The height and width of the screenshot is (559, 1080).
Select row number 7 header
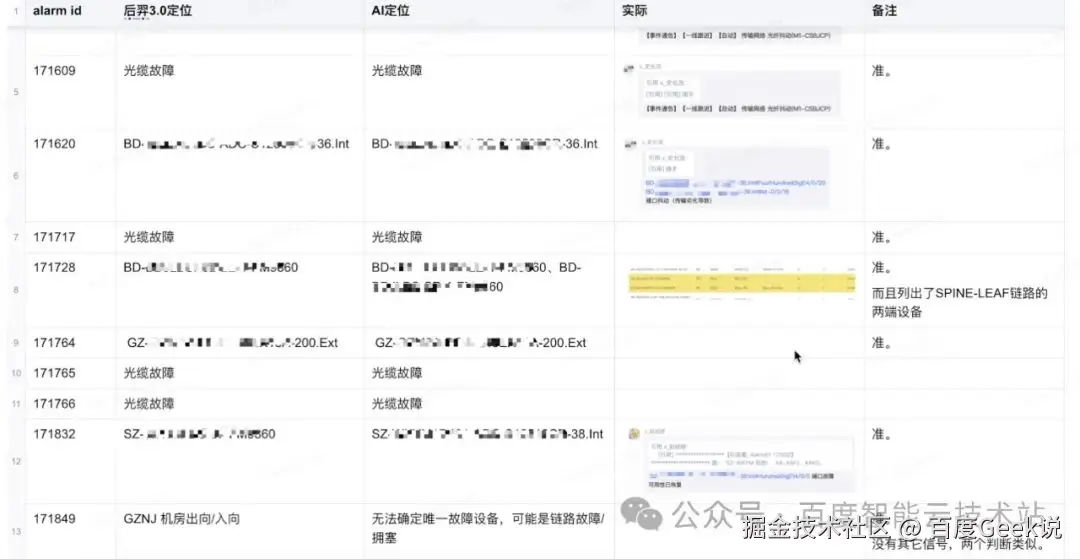(16, 238)
